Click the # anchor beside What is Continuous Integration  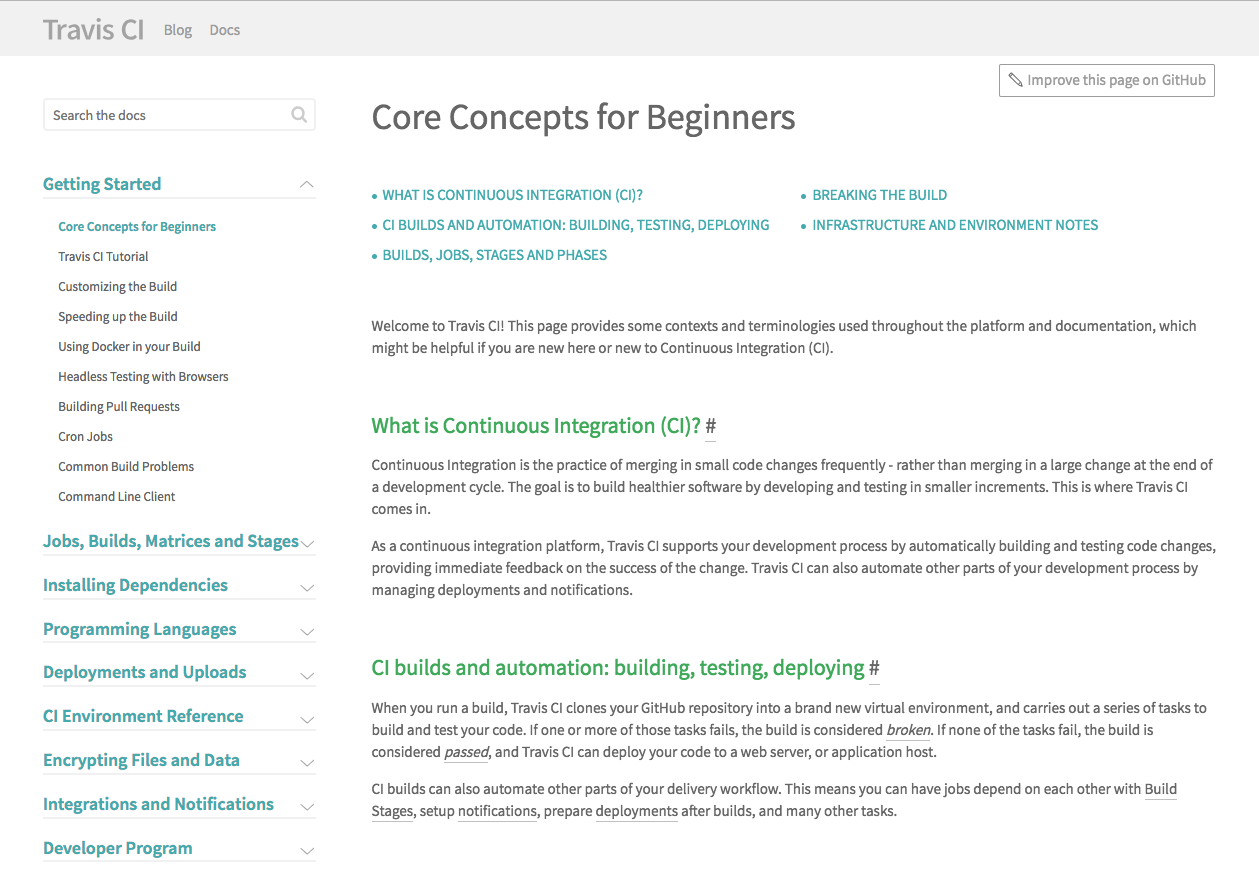pos(711,426)
